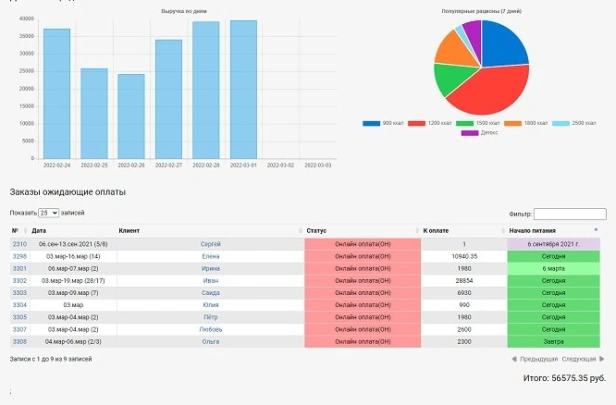Open client Сергей profile link
Viewport: 616px width, 405px height.
[211, 244]
